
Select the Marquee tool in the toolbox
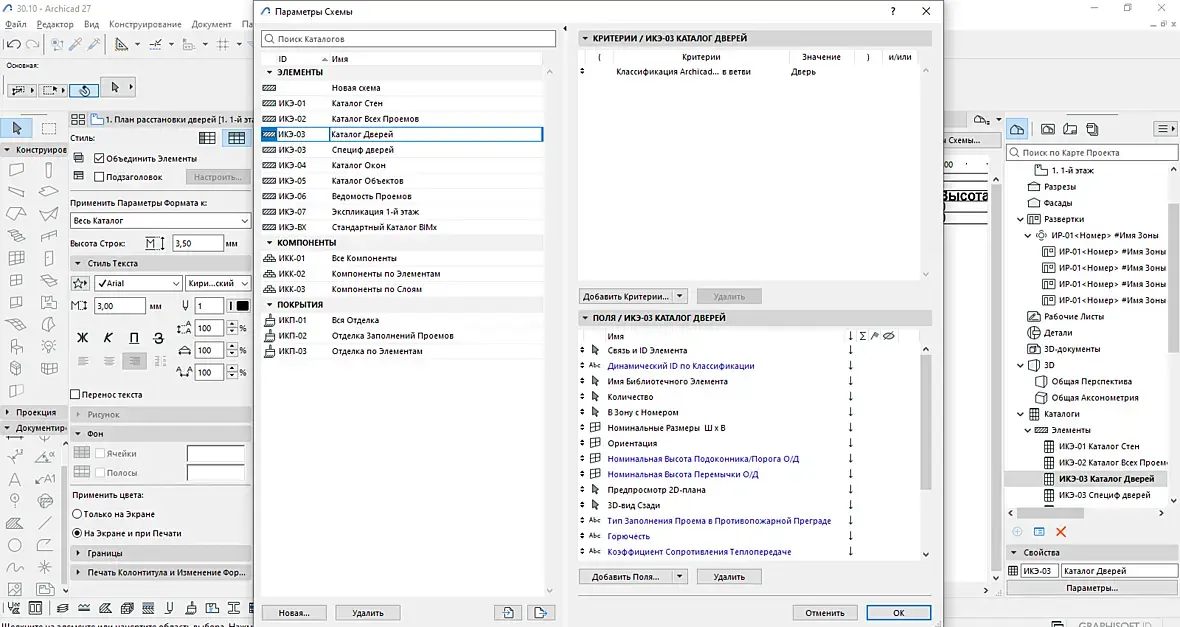(x=48, y=129)
